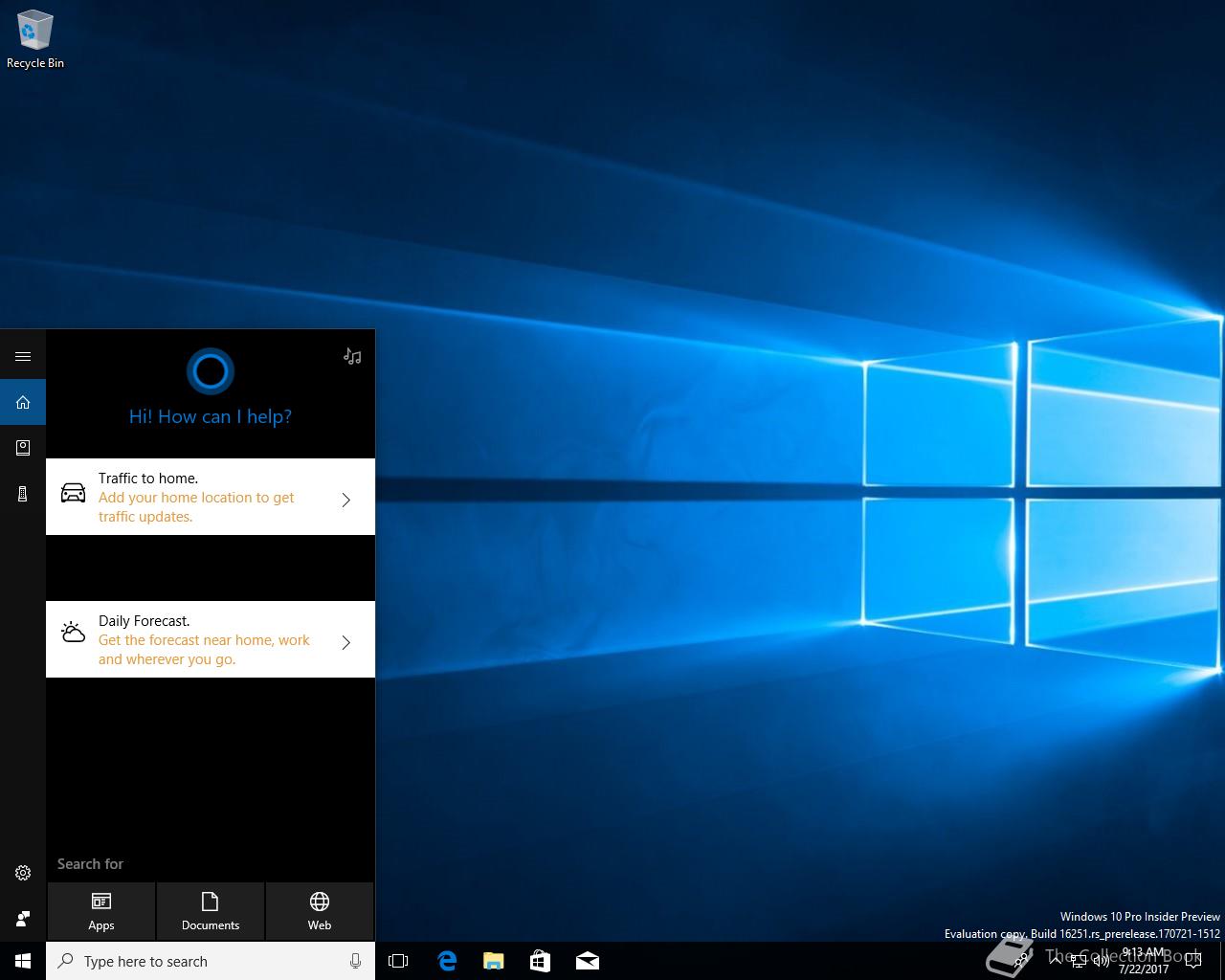Click the weather icon on forecast card
This screenshot has width=1225, height=980.
[73, 632]
